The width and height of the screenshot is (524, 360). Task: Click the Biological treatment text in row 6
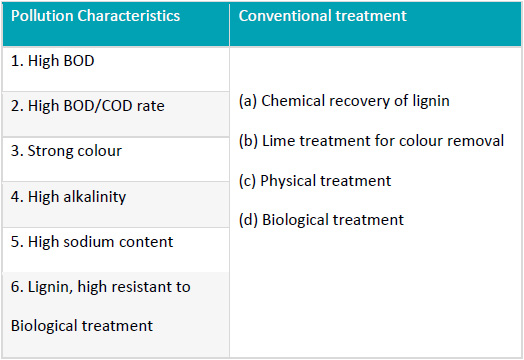tap(82, 326)
